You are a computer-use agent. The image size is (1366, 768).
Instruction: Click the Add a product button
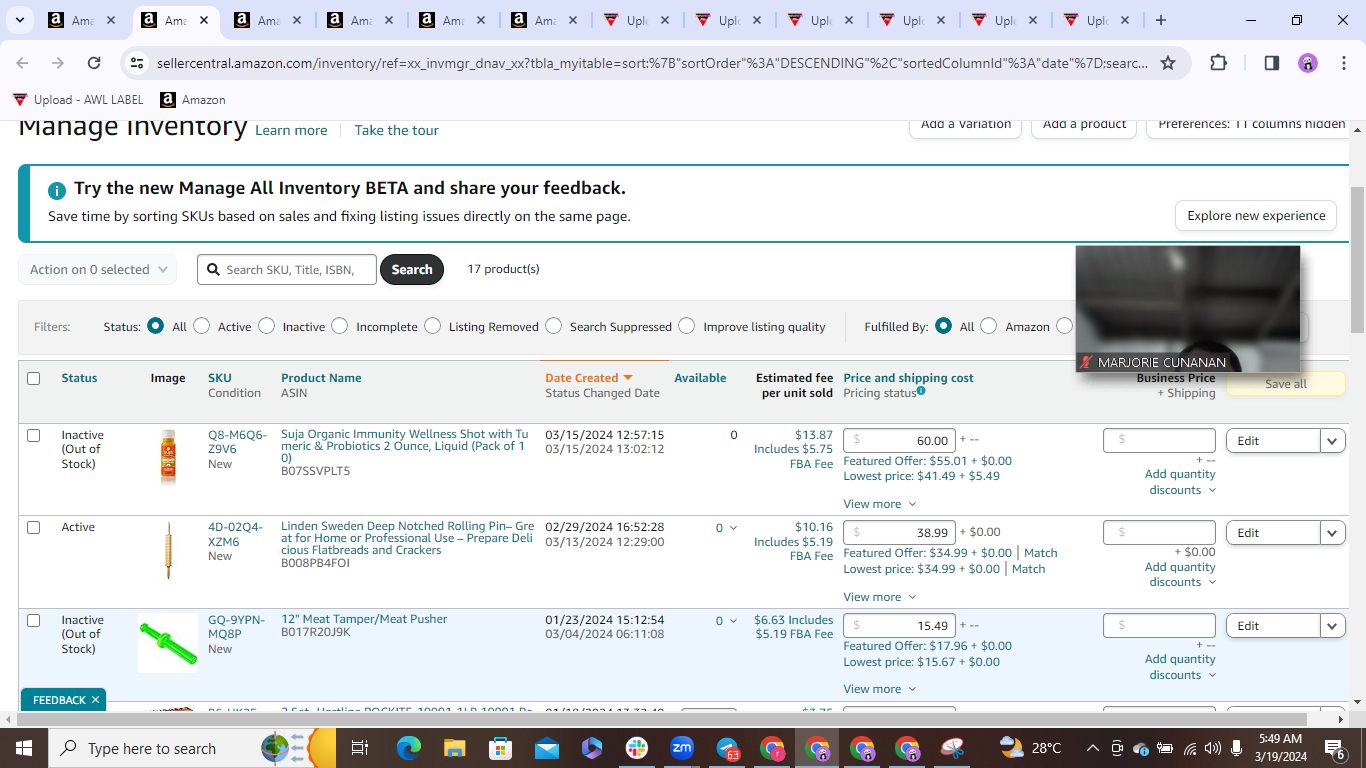1084,125
